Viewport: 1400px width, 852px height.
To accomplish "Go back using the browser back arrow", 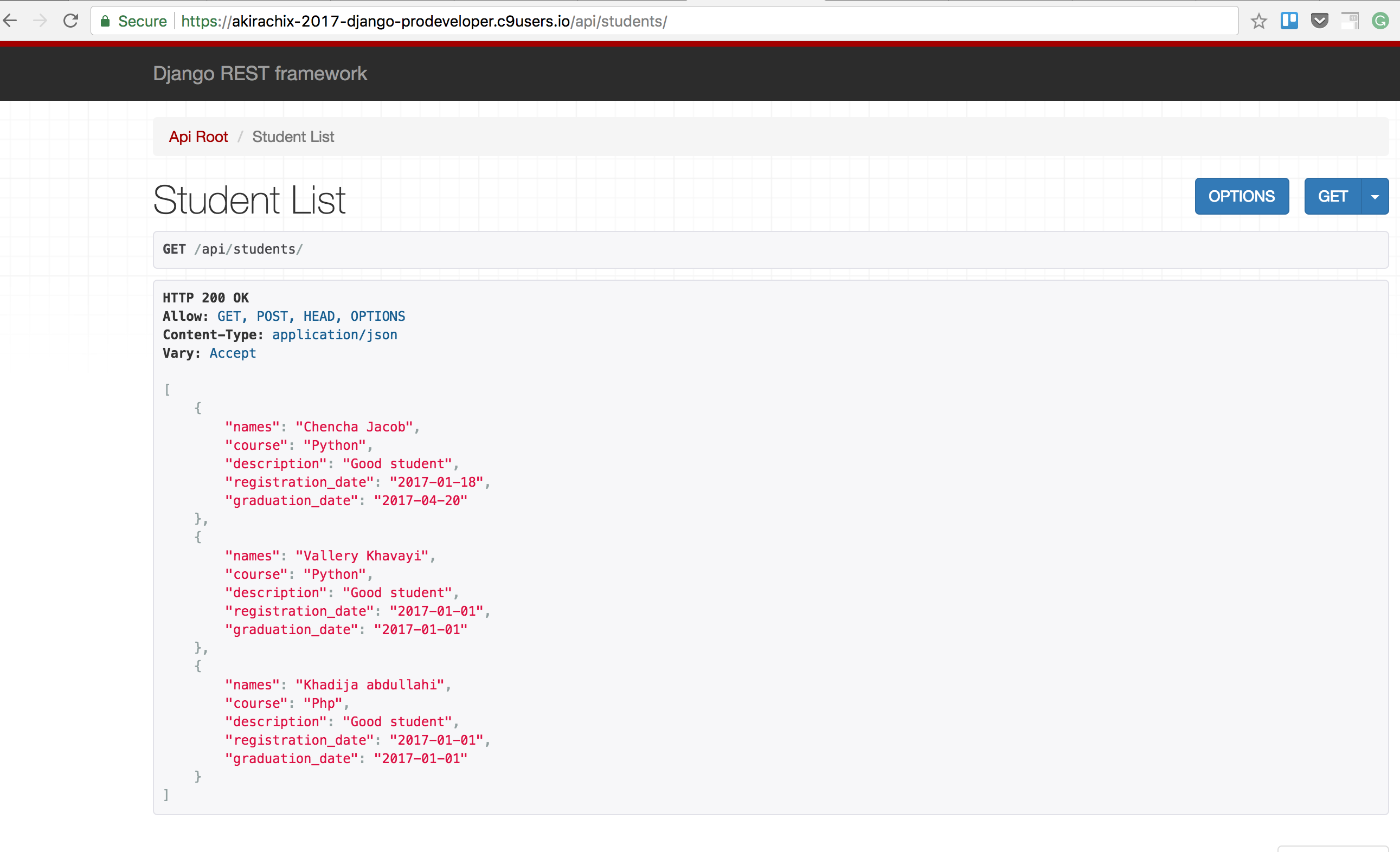I will coord(10,21).
